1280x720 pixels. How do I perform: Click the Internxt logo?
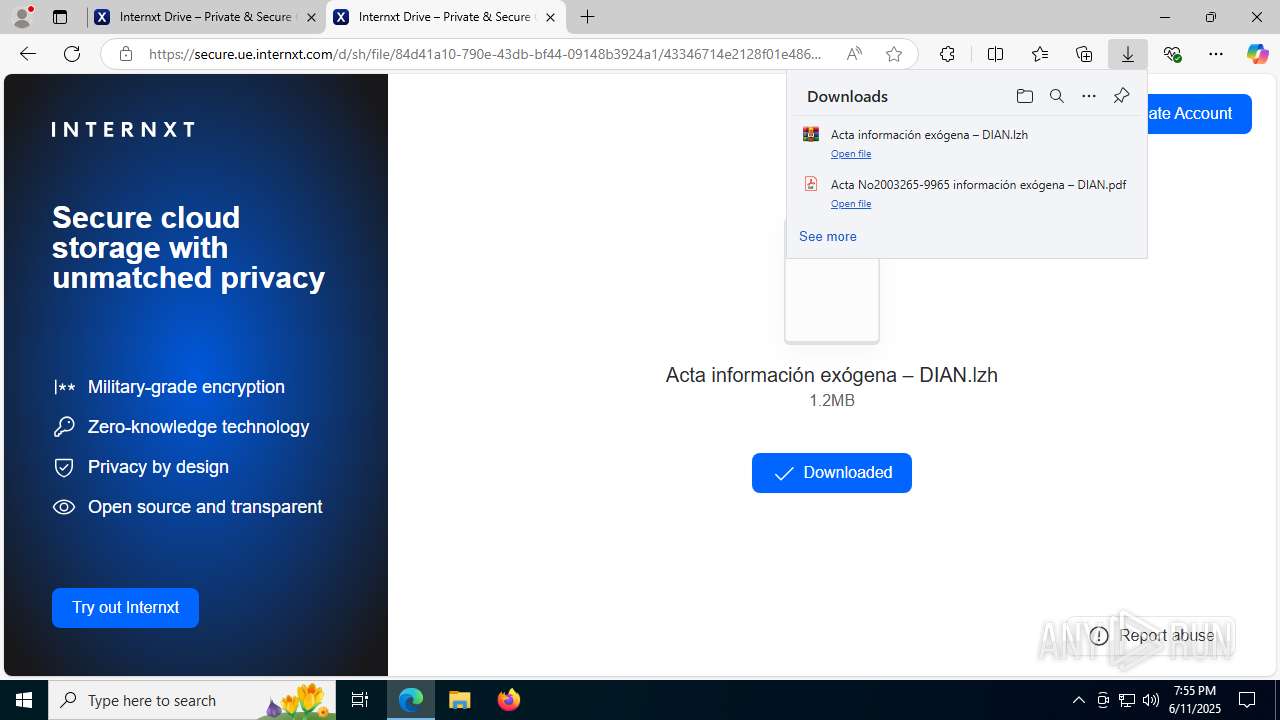(x=123, y=129)
